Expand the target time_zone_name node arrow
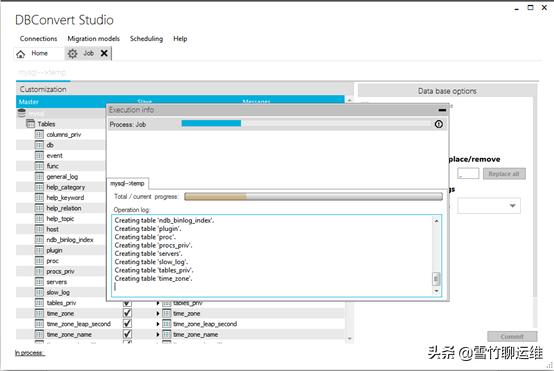554x371 pixels. tap(158, 334)
